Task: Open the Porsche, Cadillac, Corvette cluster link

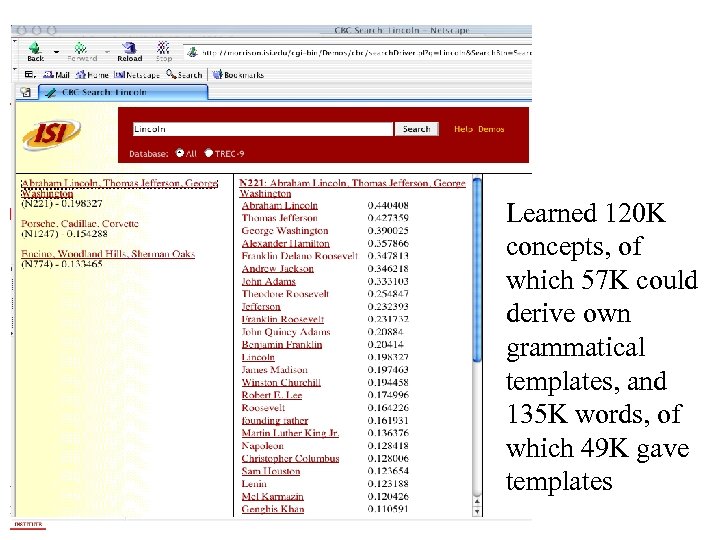Action: point(79,224)
